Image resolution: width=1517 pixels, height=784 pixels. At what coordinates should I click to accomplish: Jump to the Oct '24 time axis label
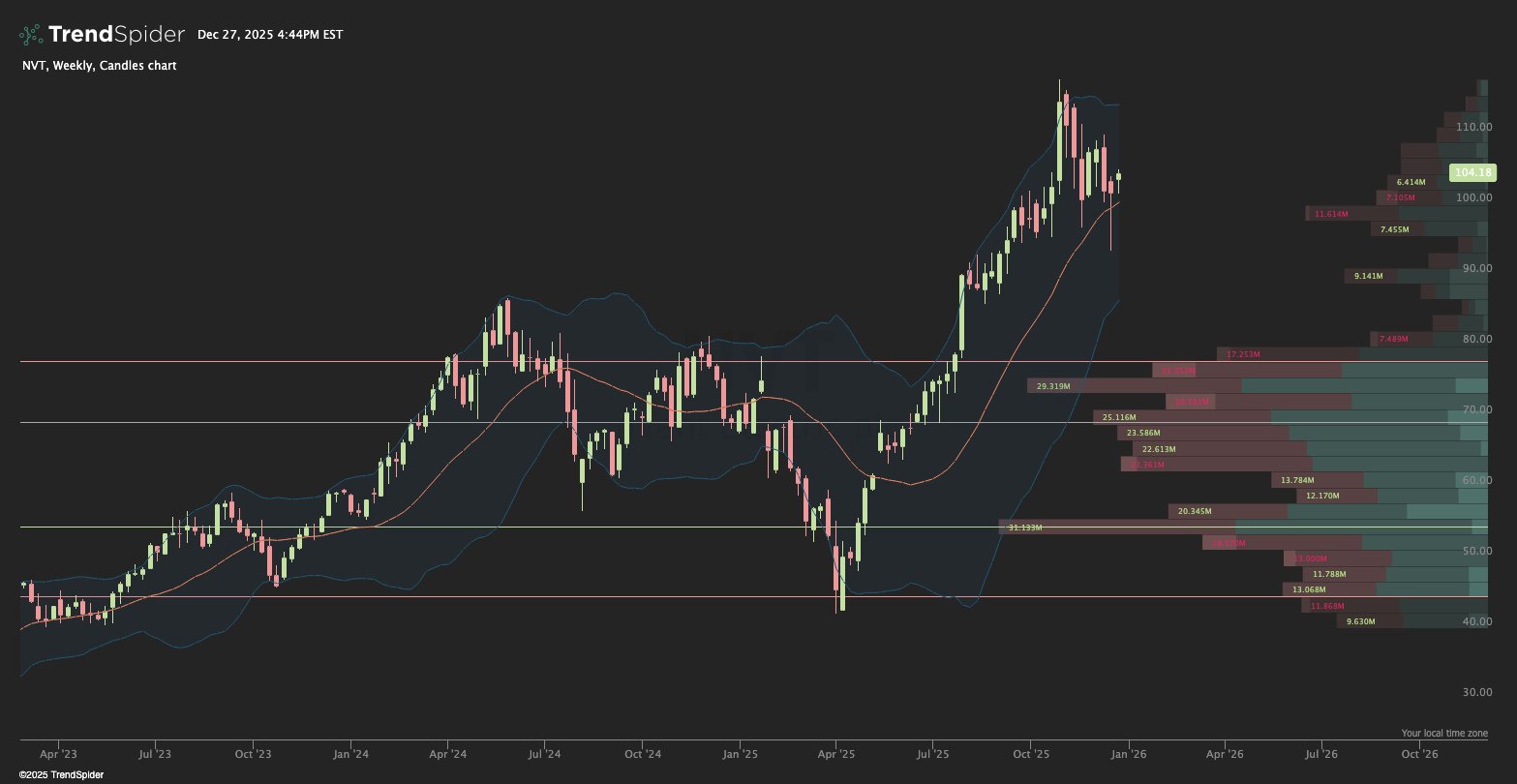click(642, 754)
